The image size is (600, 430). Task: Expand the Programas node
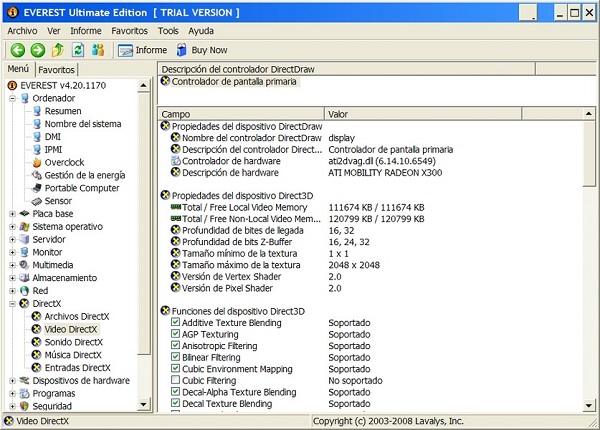(12, 393)
